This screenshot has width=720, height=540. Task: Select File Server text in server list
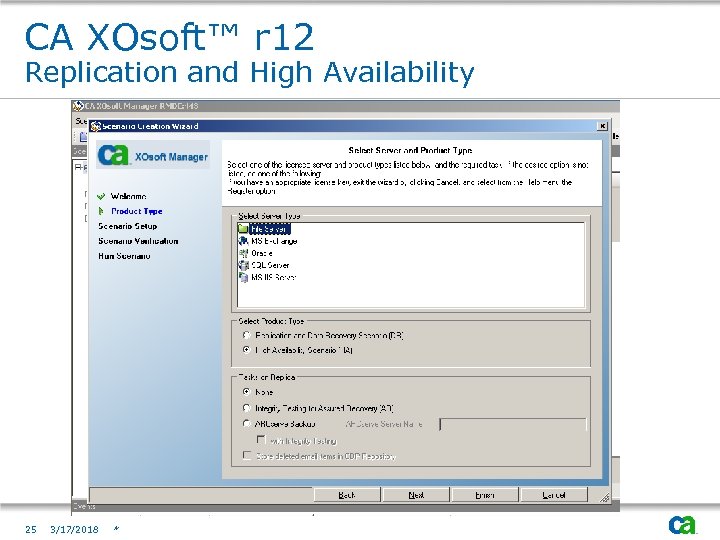[x=270, y=229]
